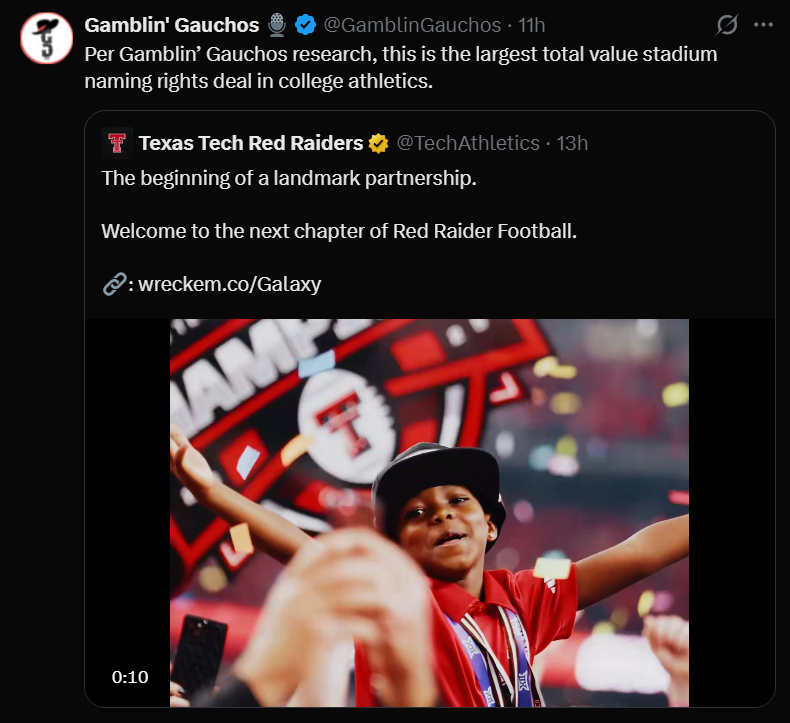Click the blue verified checkmark badge
Image resolution: width=790 pixels, height=723 pixels.
(305, 25)
